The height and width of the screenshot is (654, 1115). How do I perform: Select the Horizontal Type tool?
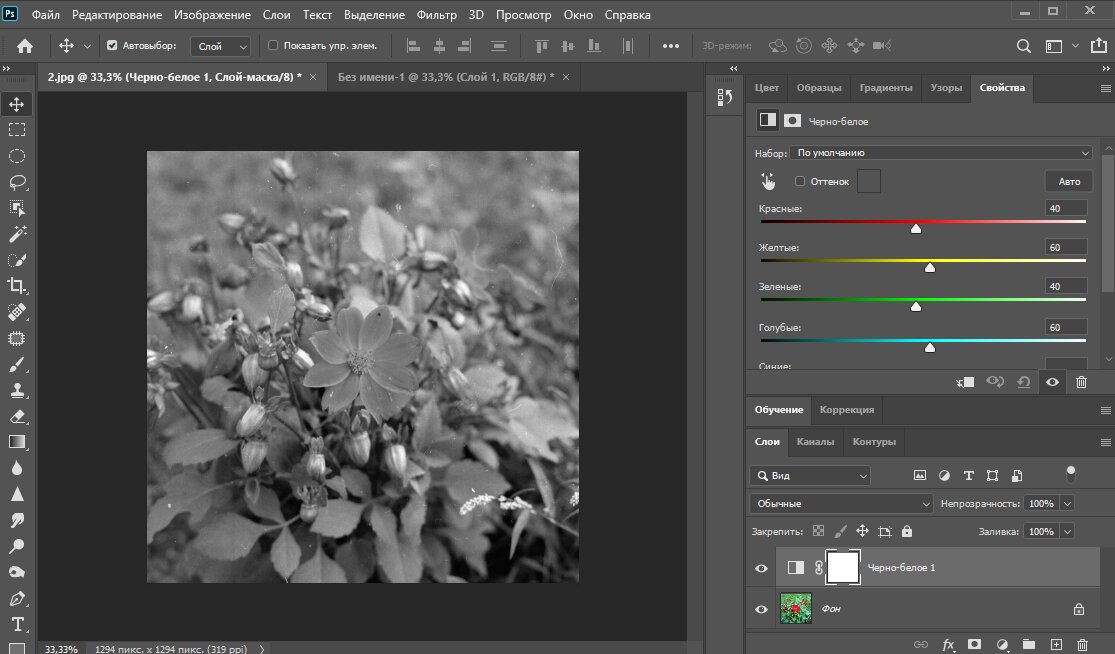click(x=16, y=624)
